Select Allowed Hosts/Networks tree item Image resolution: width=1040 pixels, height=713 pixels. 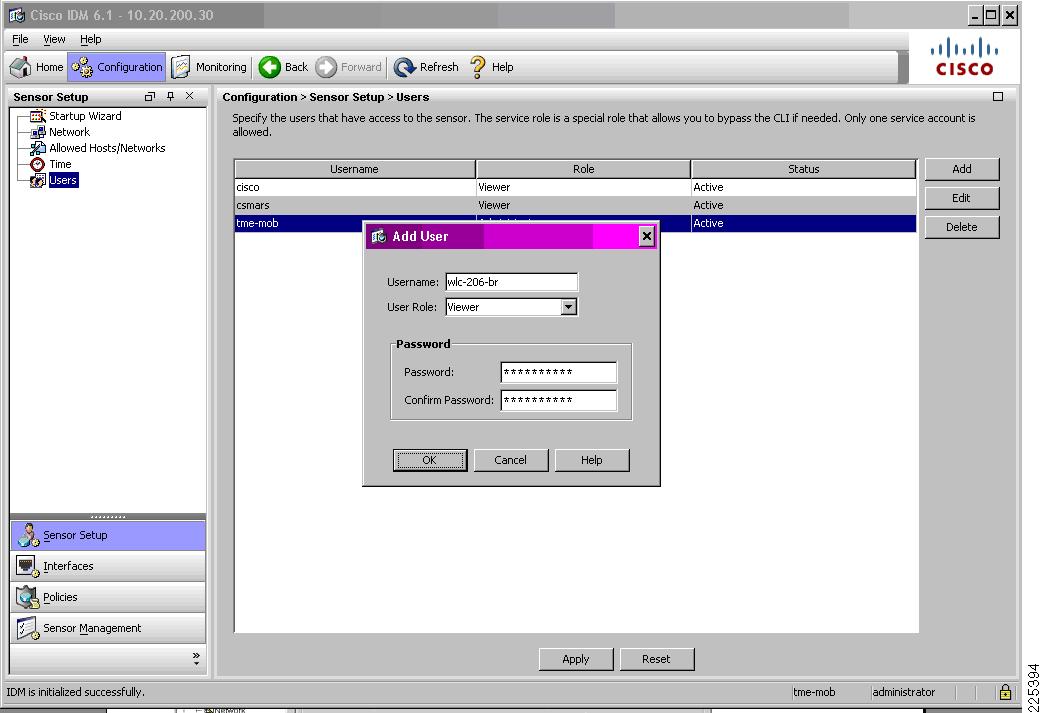(x=107, y=148)
